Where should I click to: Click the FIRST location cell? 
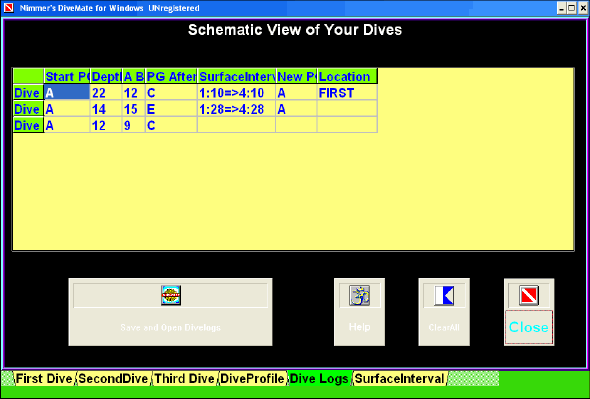click(x=347, y=93)
